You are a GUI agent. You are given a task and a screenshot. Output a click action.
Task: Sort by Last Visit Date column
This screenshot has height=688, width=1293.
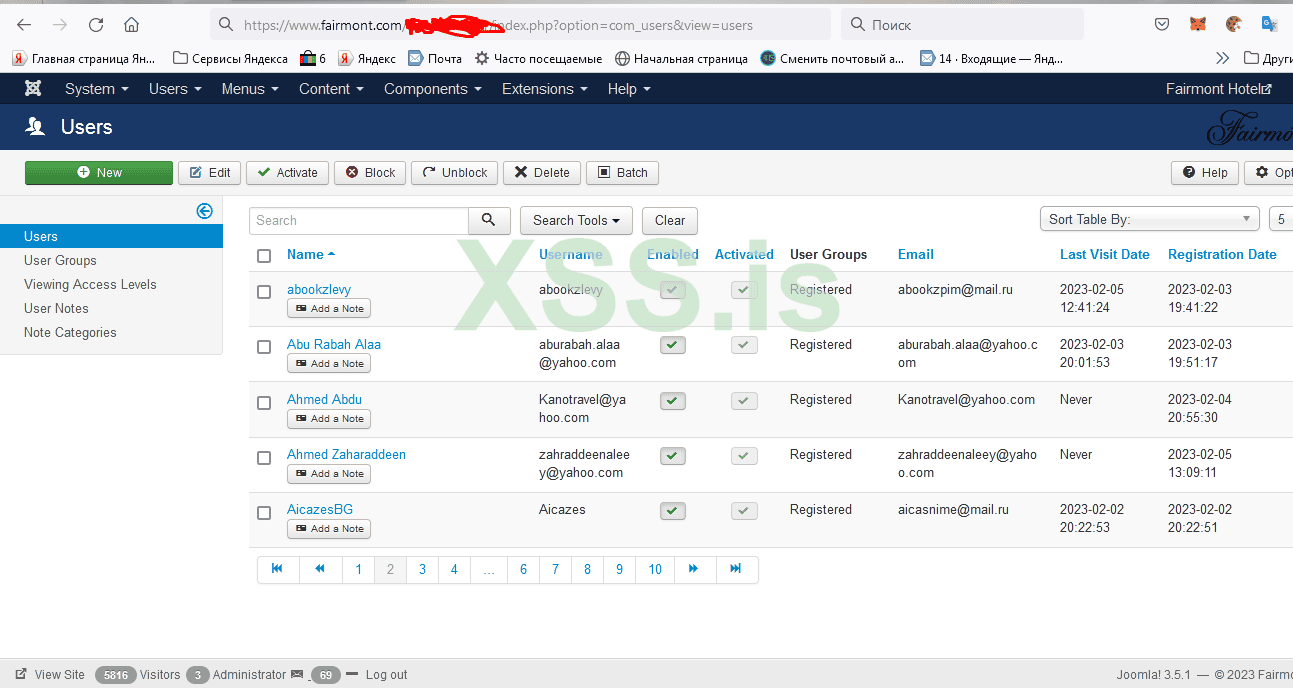1104,255
